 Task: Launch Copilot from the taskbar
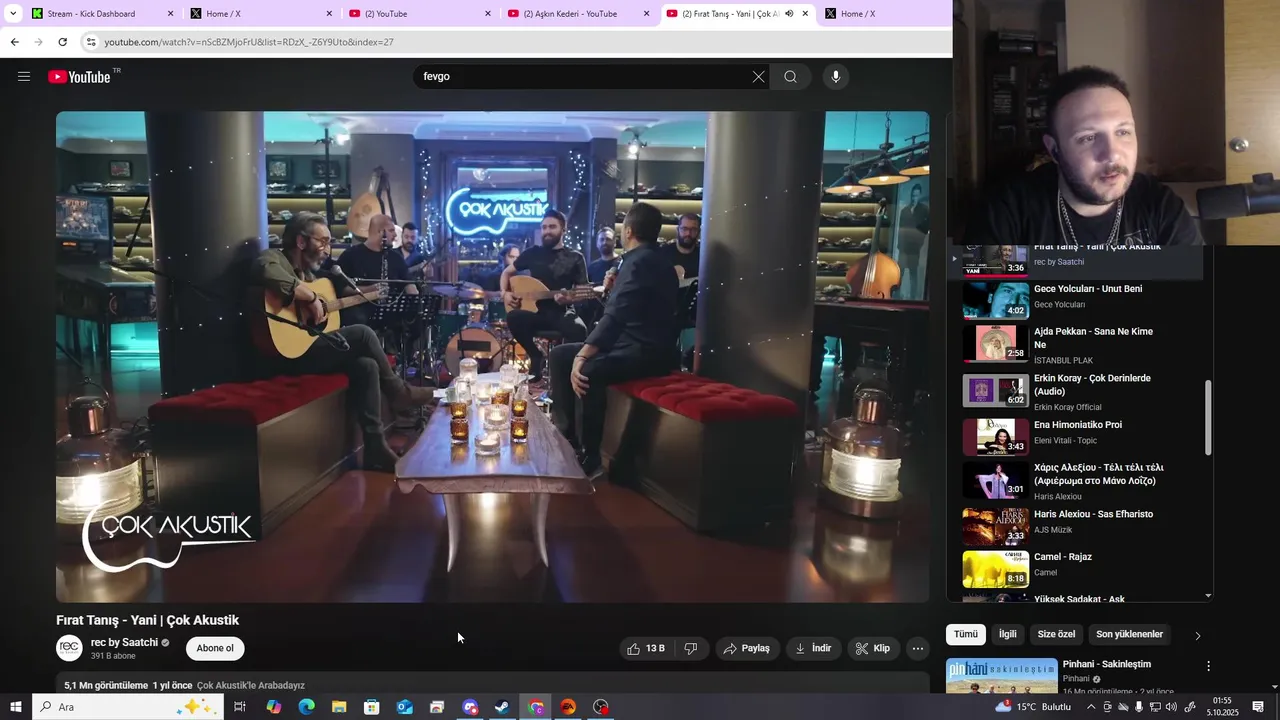pyautogui.click(x=273, y=707)
